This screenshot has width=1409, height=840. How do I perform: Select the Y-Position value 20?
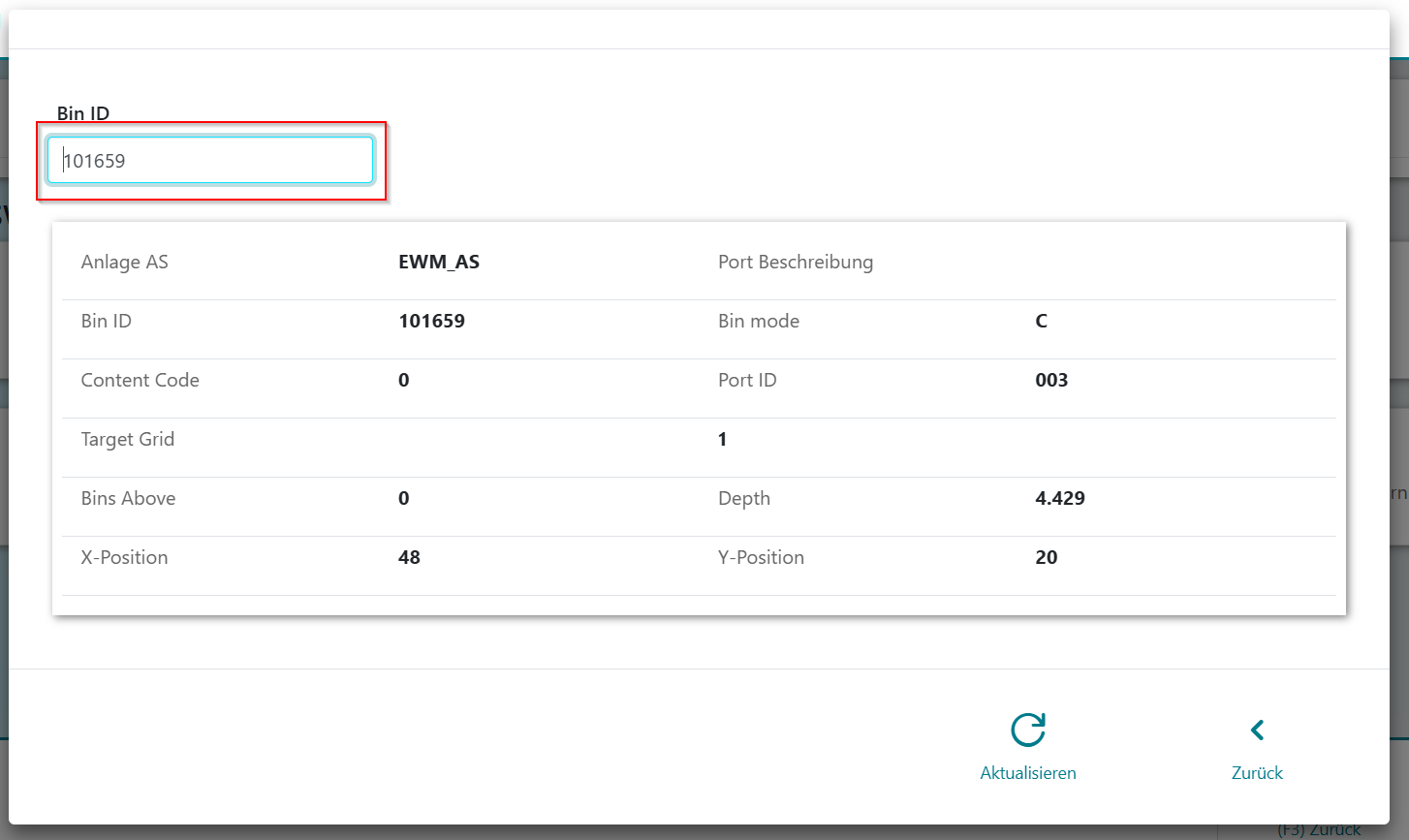click(1046, 558)
